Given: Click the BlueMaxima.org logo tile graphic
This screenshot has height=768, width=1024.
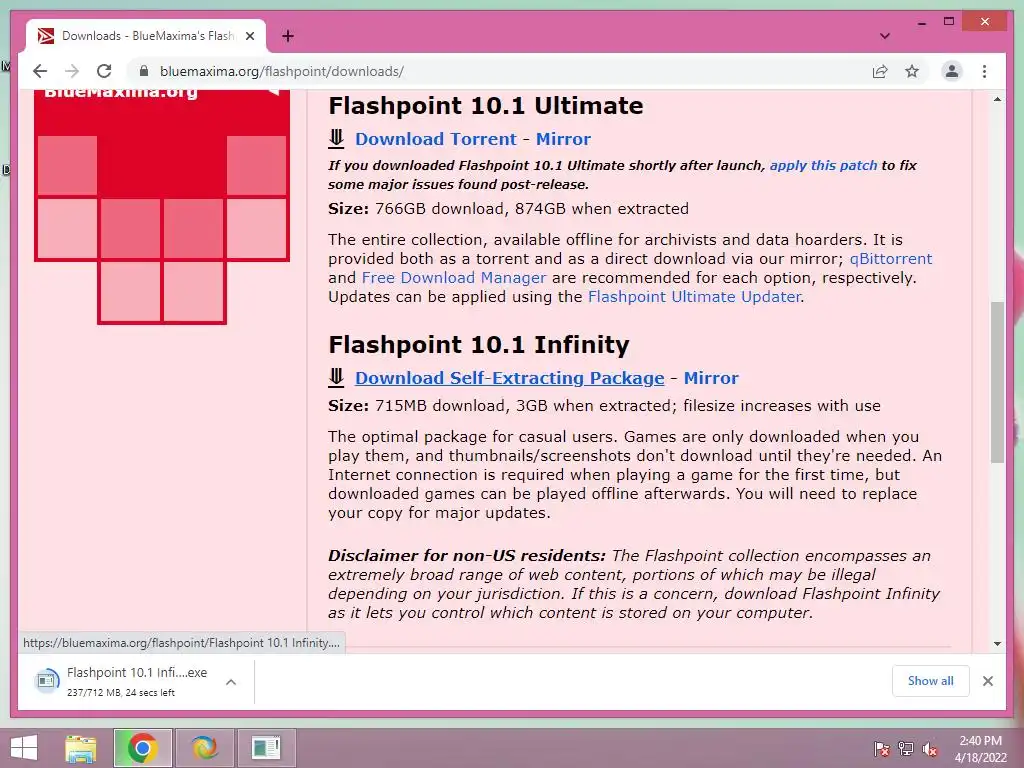Looking at the screenshot, I should click(162, 206).
